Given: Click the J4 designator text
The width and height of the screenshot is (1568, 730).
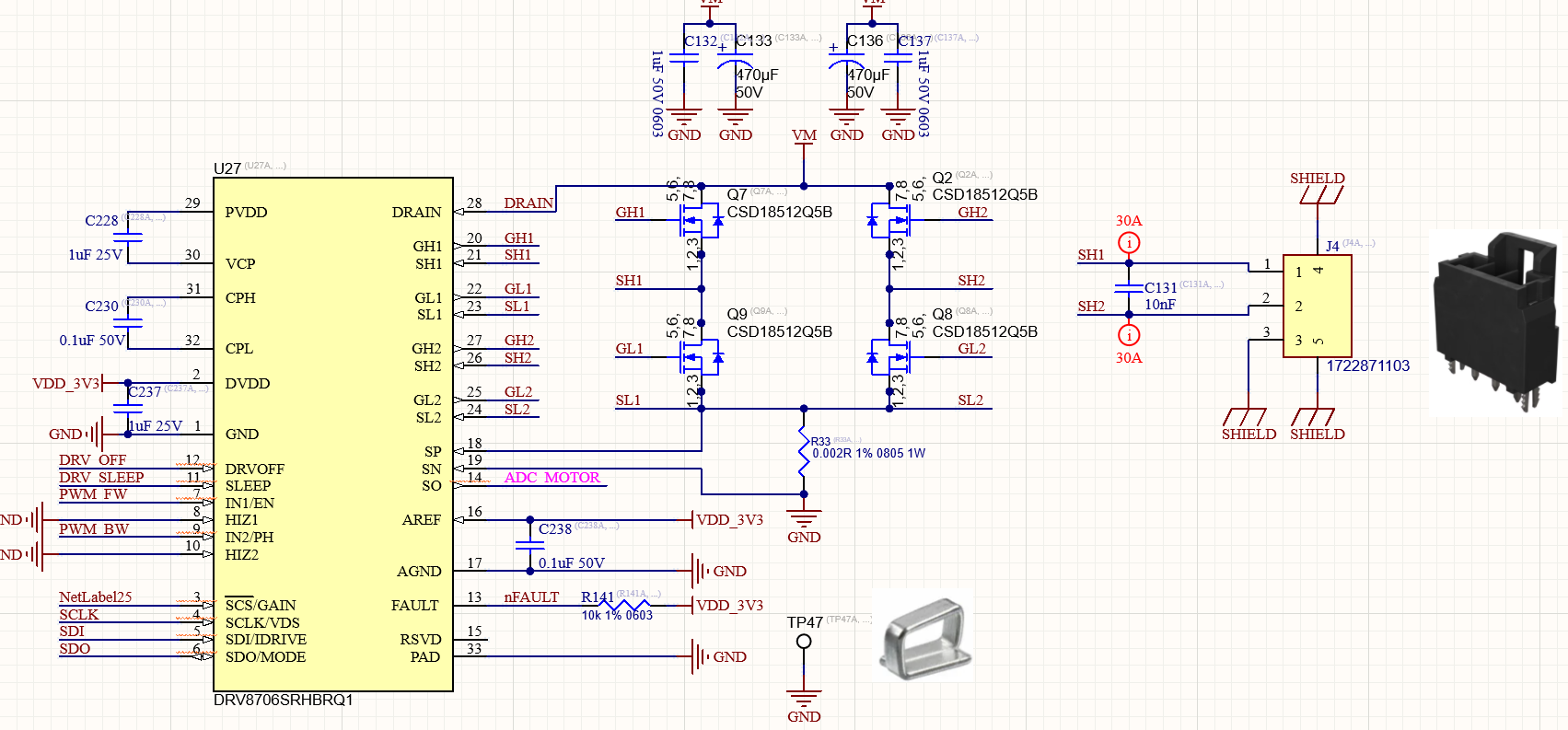Looking at the screenshot, I should click(1332, 246).
